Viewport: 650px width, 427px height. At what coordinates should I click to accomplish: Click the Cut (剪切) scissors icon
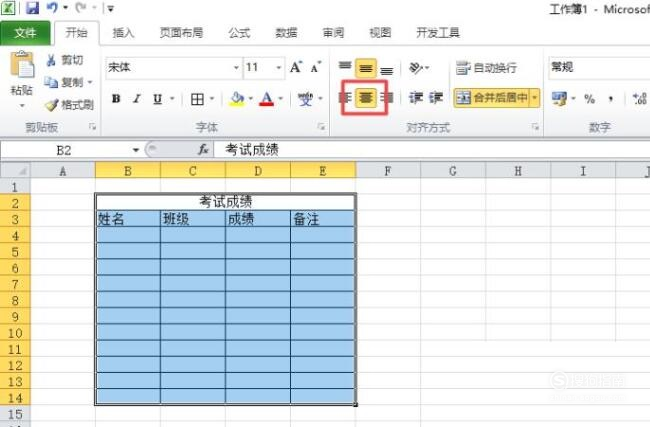52,61
